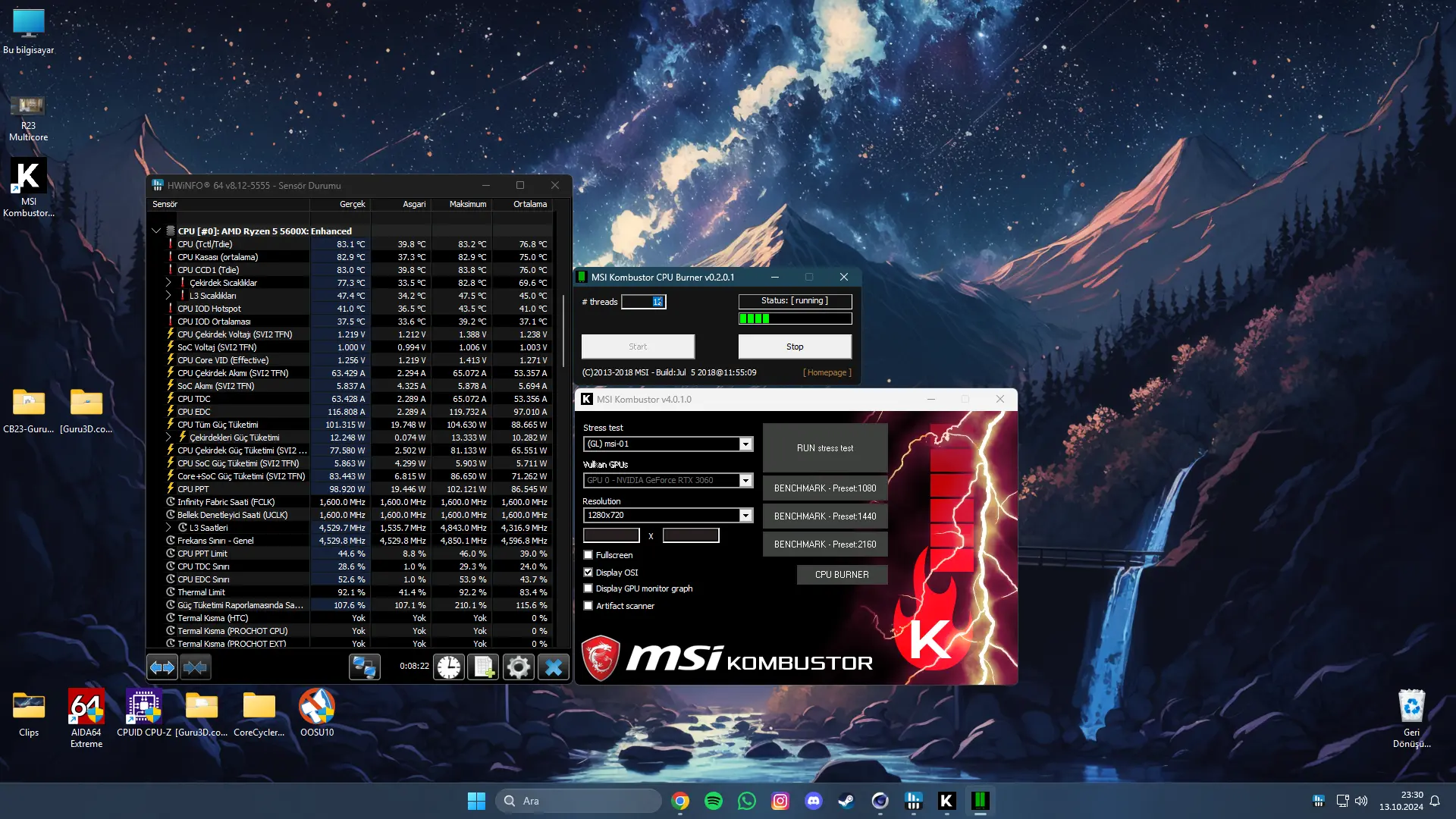Open Chrome from taskbar

pos(680,801)
